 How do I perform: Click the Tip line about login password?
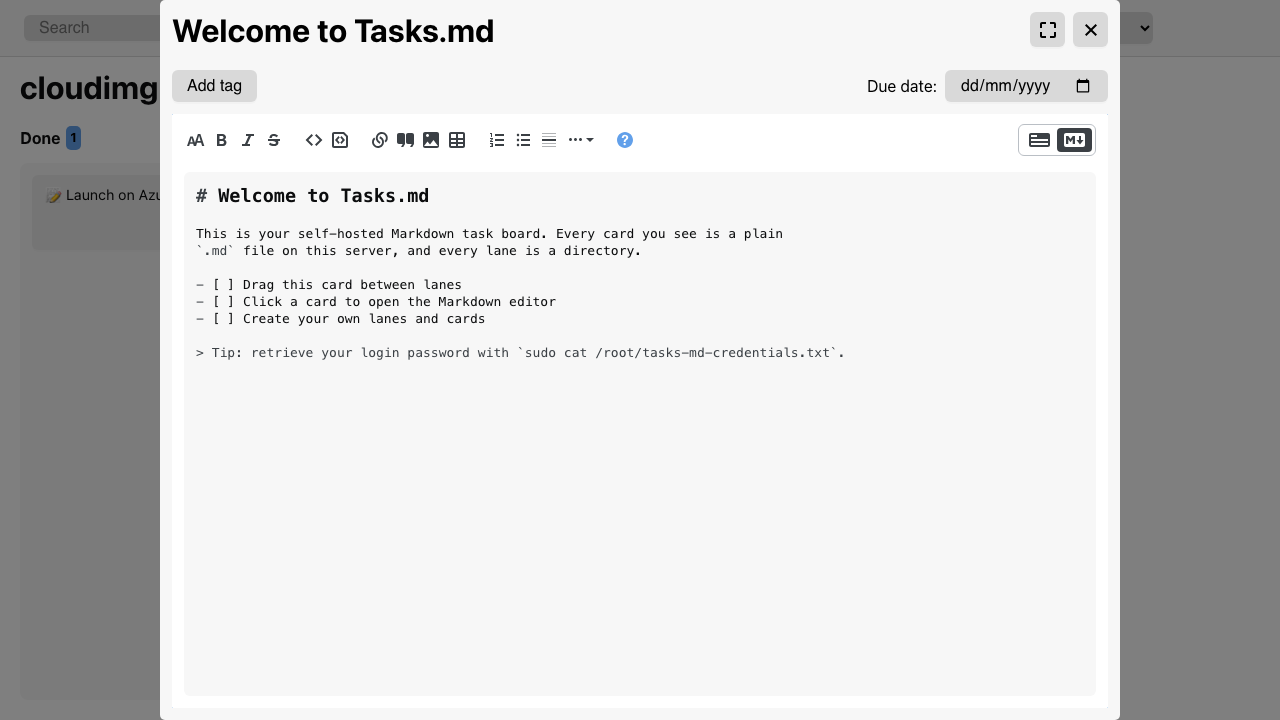[520, 353]
